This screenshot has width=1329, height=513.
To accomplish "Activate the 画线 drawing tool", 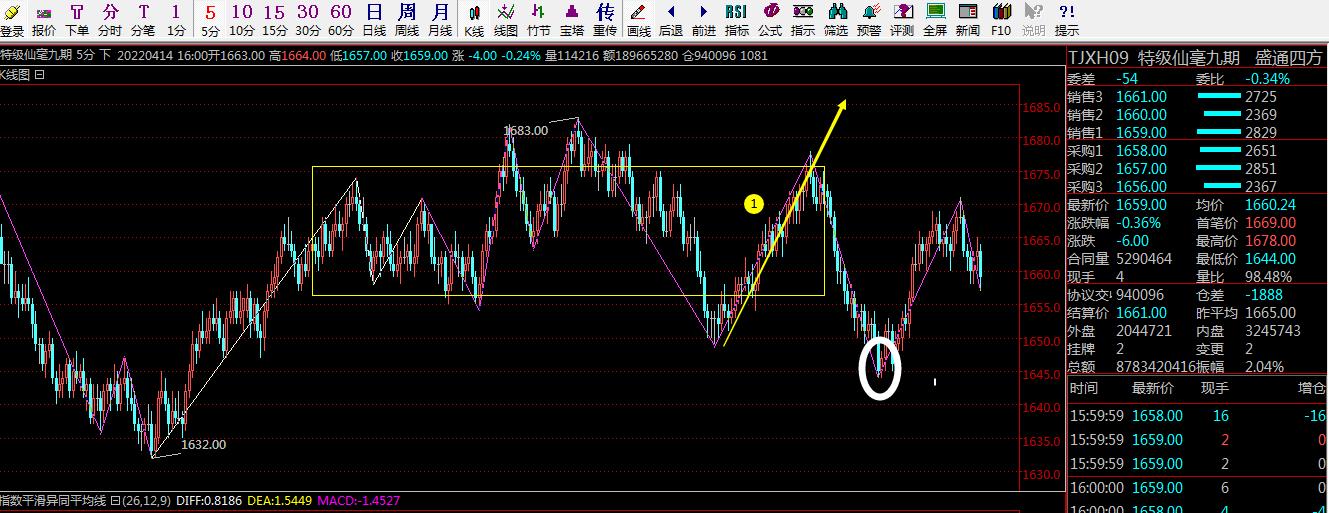I will (x=638, y=19).
